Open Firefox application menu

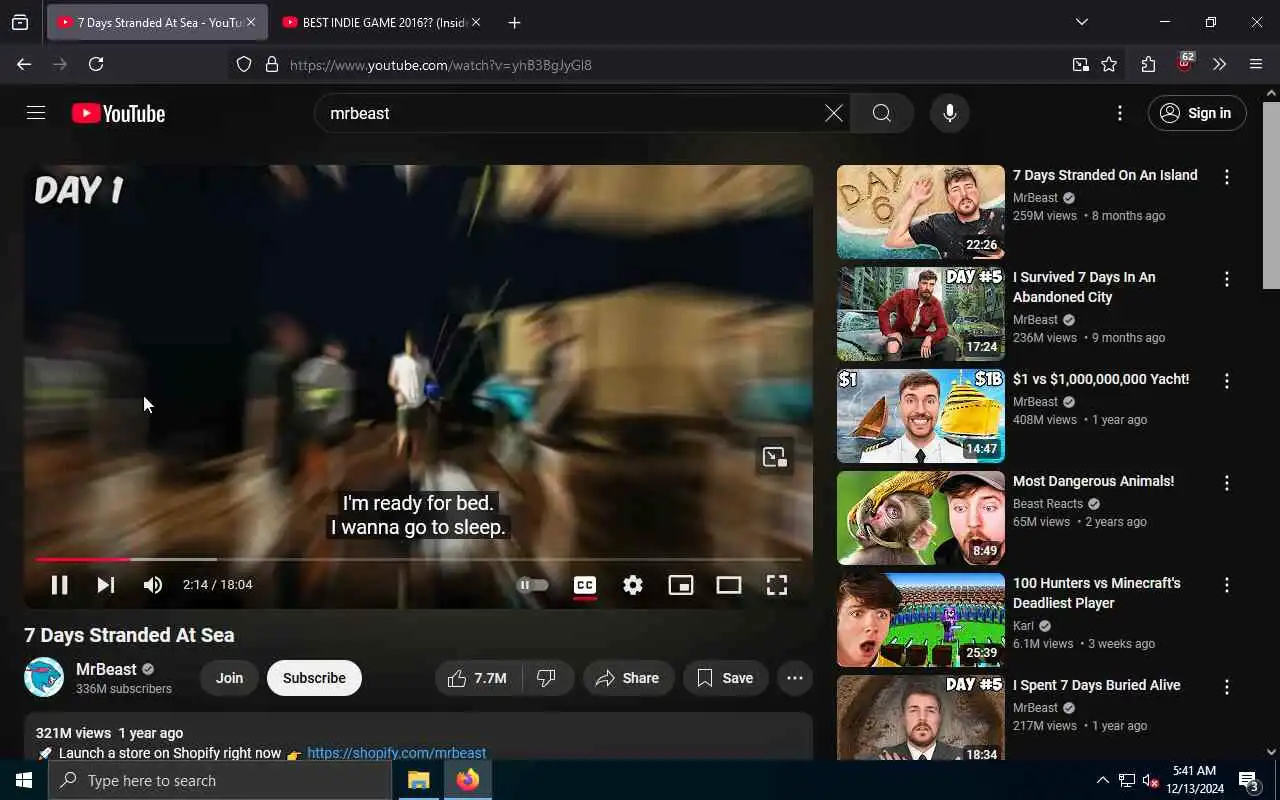point(1256,64)
